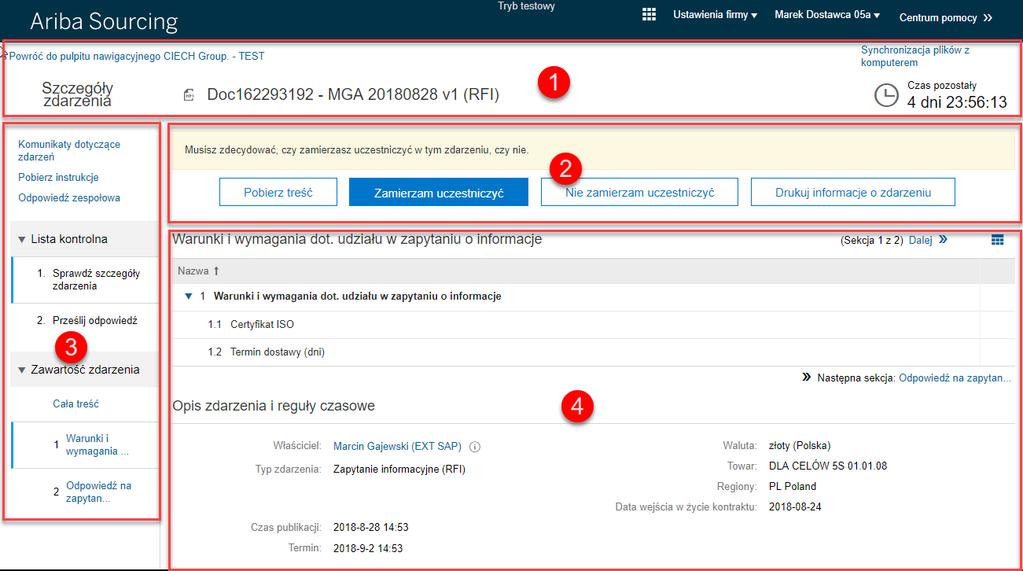Open Cała treść in event content
1023x571 pixels.
pos(76,404)
